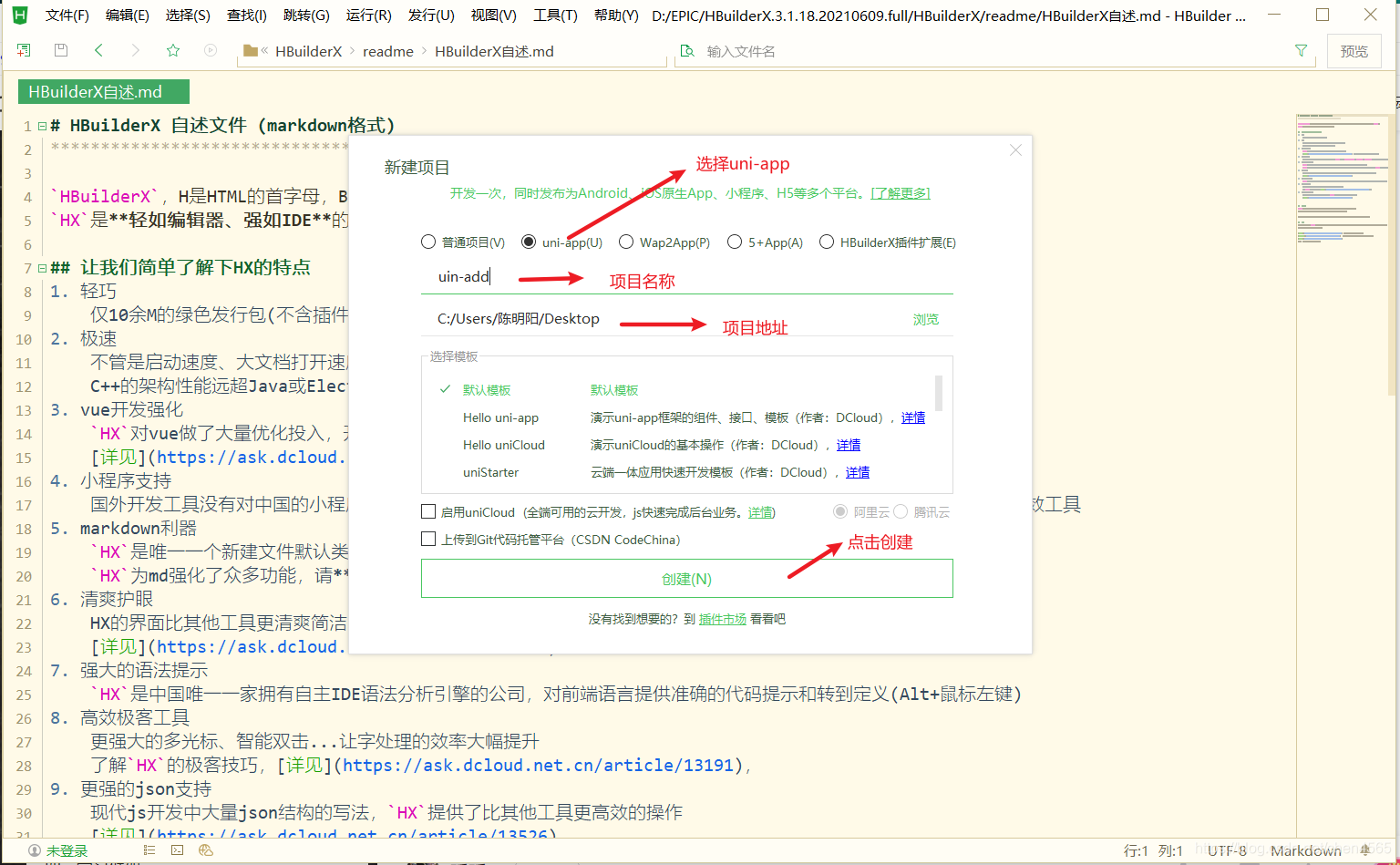1400x865 pixels.
Task: Select the 腾讯云 radio option
Action: [901, 511]
